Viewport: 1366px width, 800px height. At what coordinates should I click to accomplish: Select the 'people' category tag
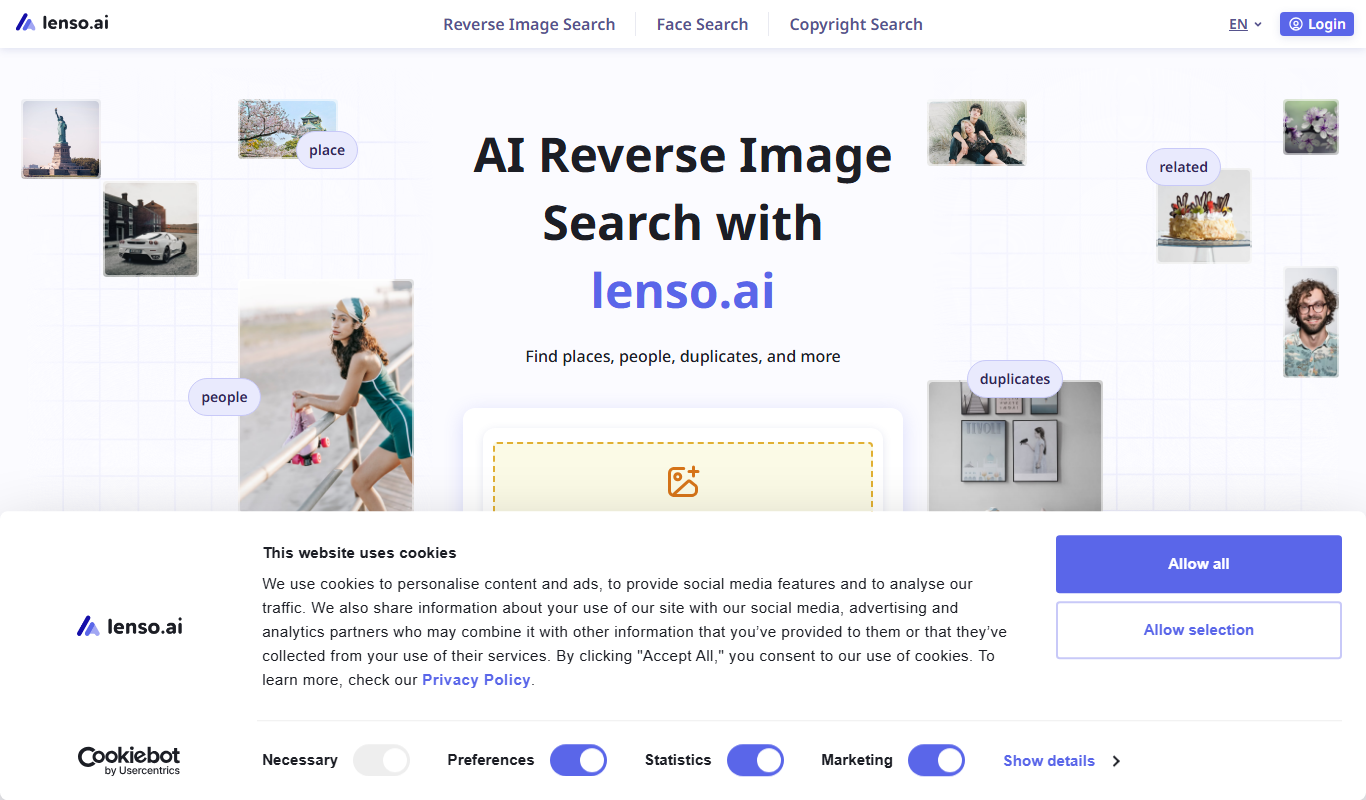pos(224,397)
